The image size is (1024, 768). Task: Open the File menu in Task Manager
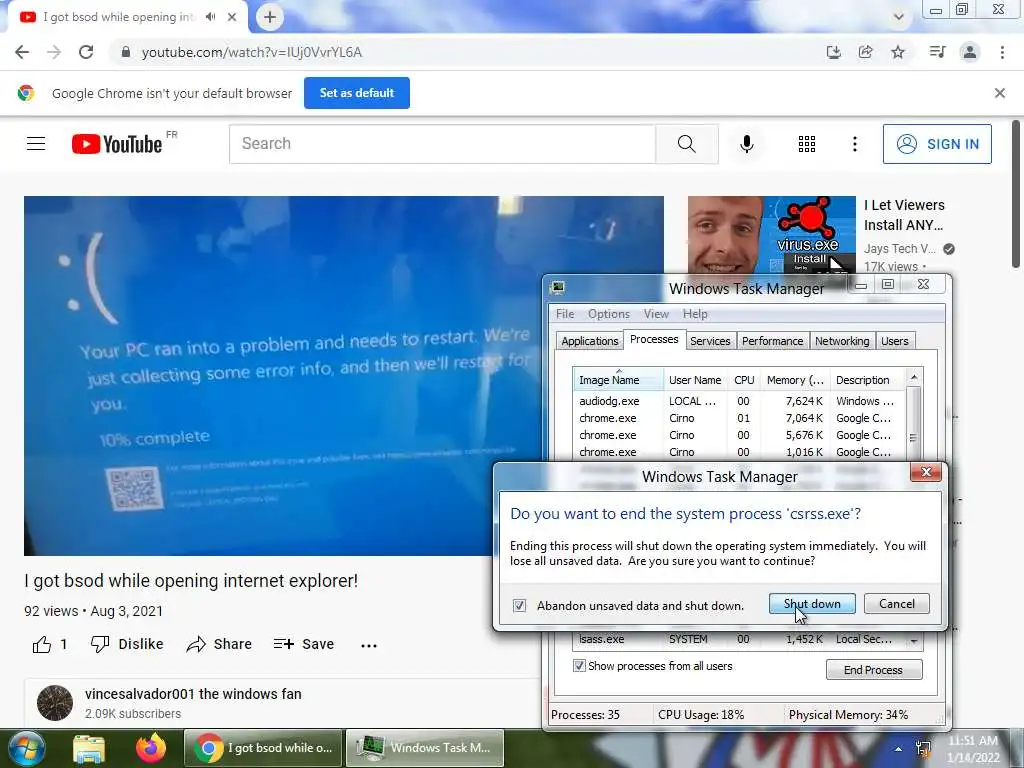565,314
